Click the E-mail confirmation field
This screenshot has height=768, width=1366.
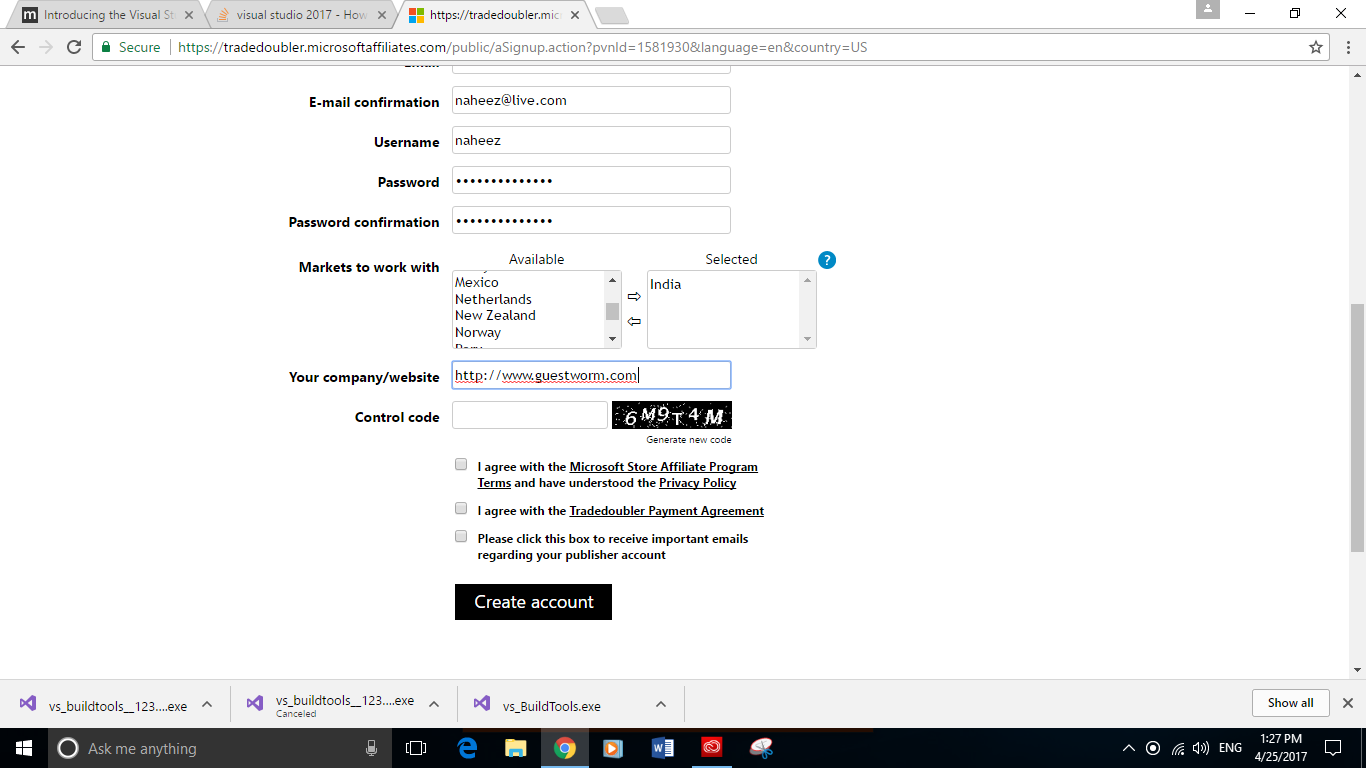[x=591, y=100]
